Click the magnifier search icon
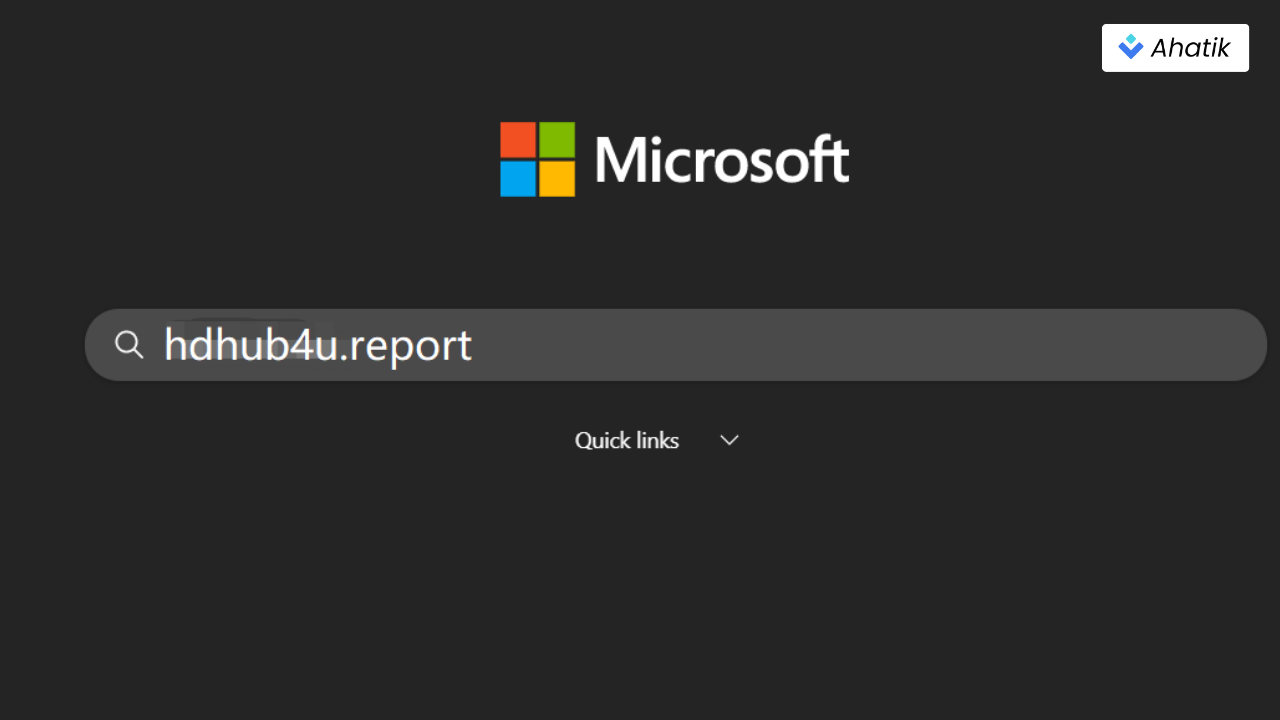This screenshot has height=720, width=1280. [129, 345]
